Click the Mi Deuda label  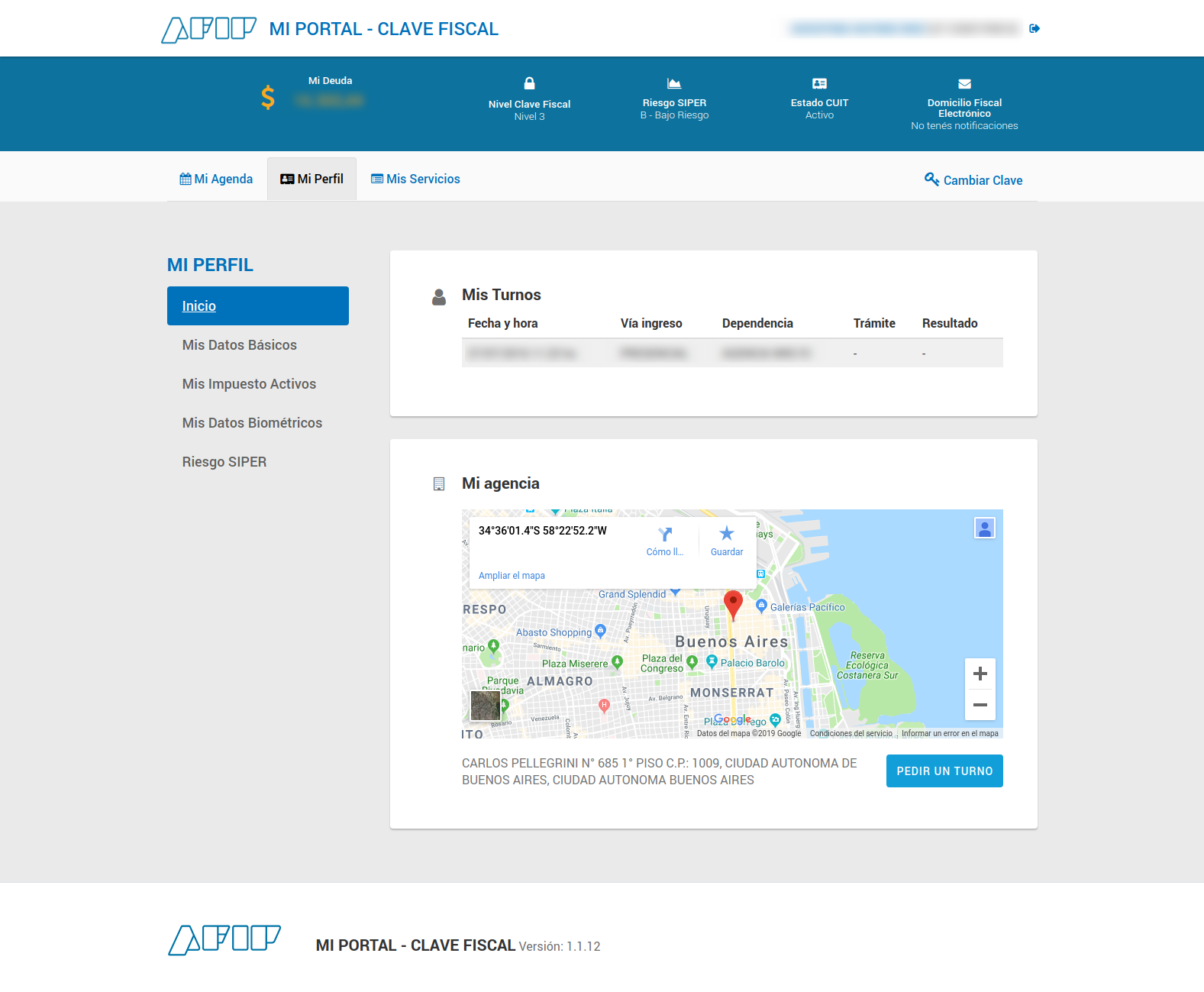tap(330, 80)
